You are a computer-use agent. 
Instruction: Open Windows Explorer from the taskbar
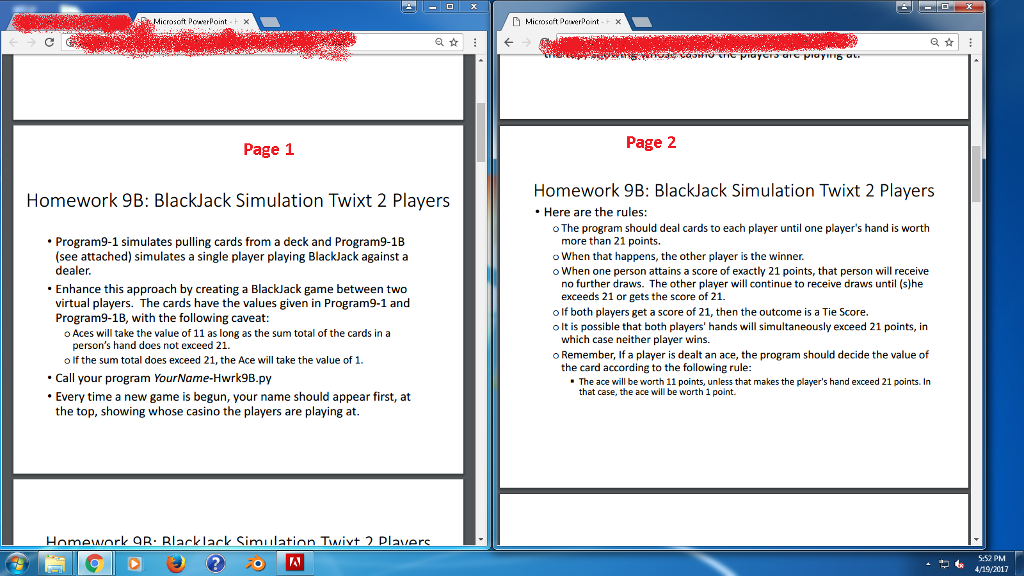pos(56,563)
